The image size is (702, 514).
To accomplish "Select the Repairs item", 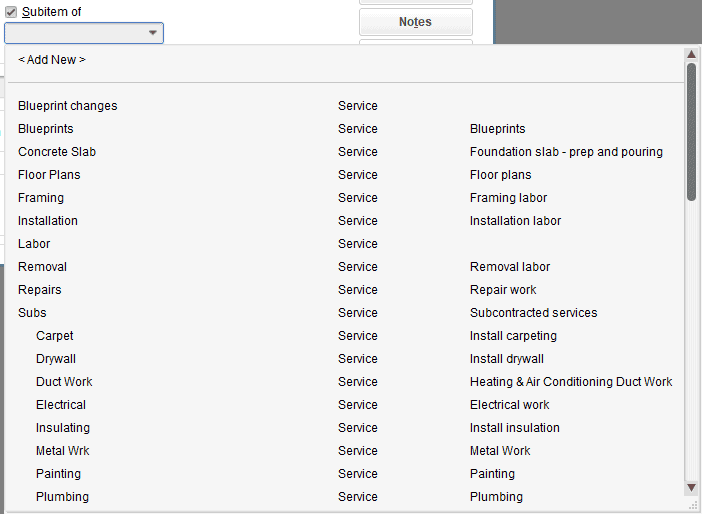I will [x=40, y=290].
